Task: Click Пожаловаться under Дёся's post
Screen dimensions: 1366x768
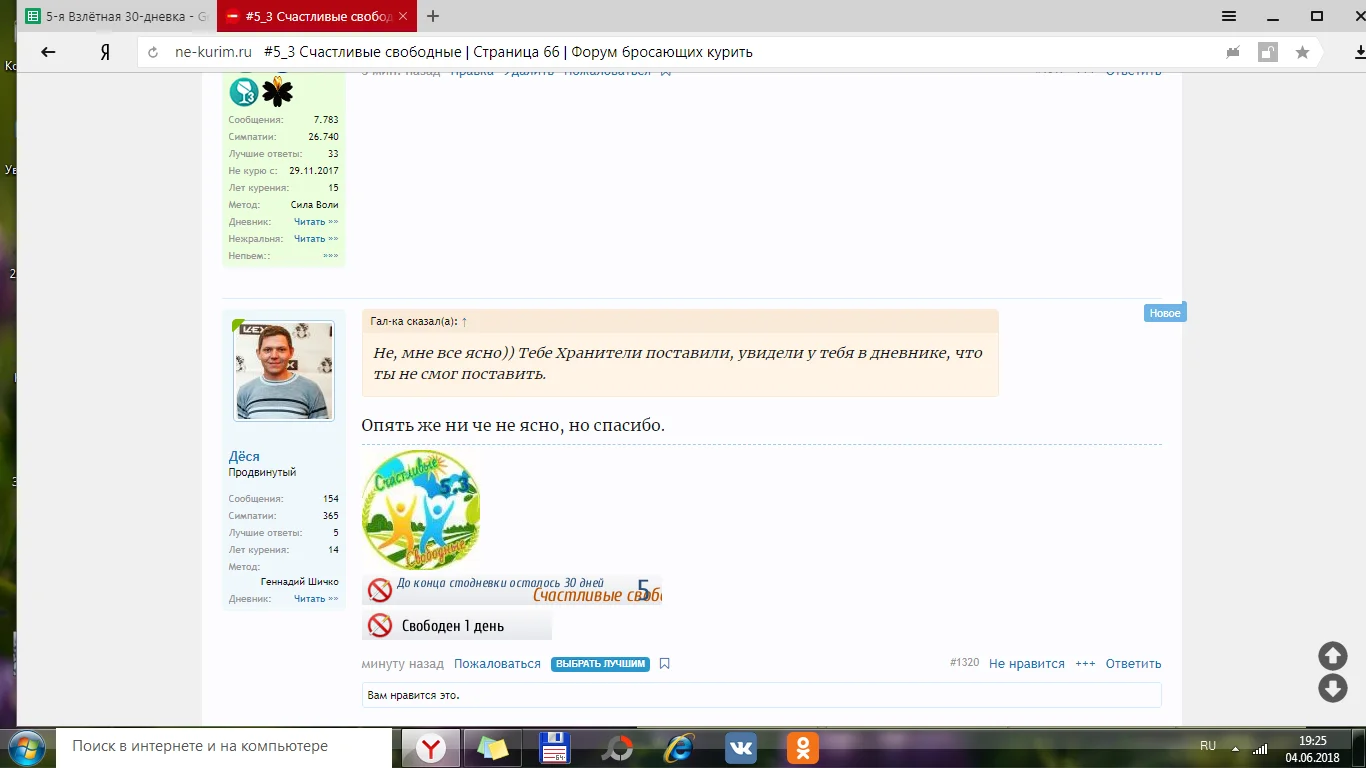Action: pyautogui.click(x=497, y=664)
